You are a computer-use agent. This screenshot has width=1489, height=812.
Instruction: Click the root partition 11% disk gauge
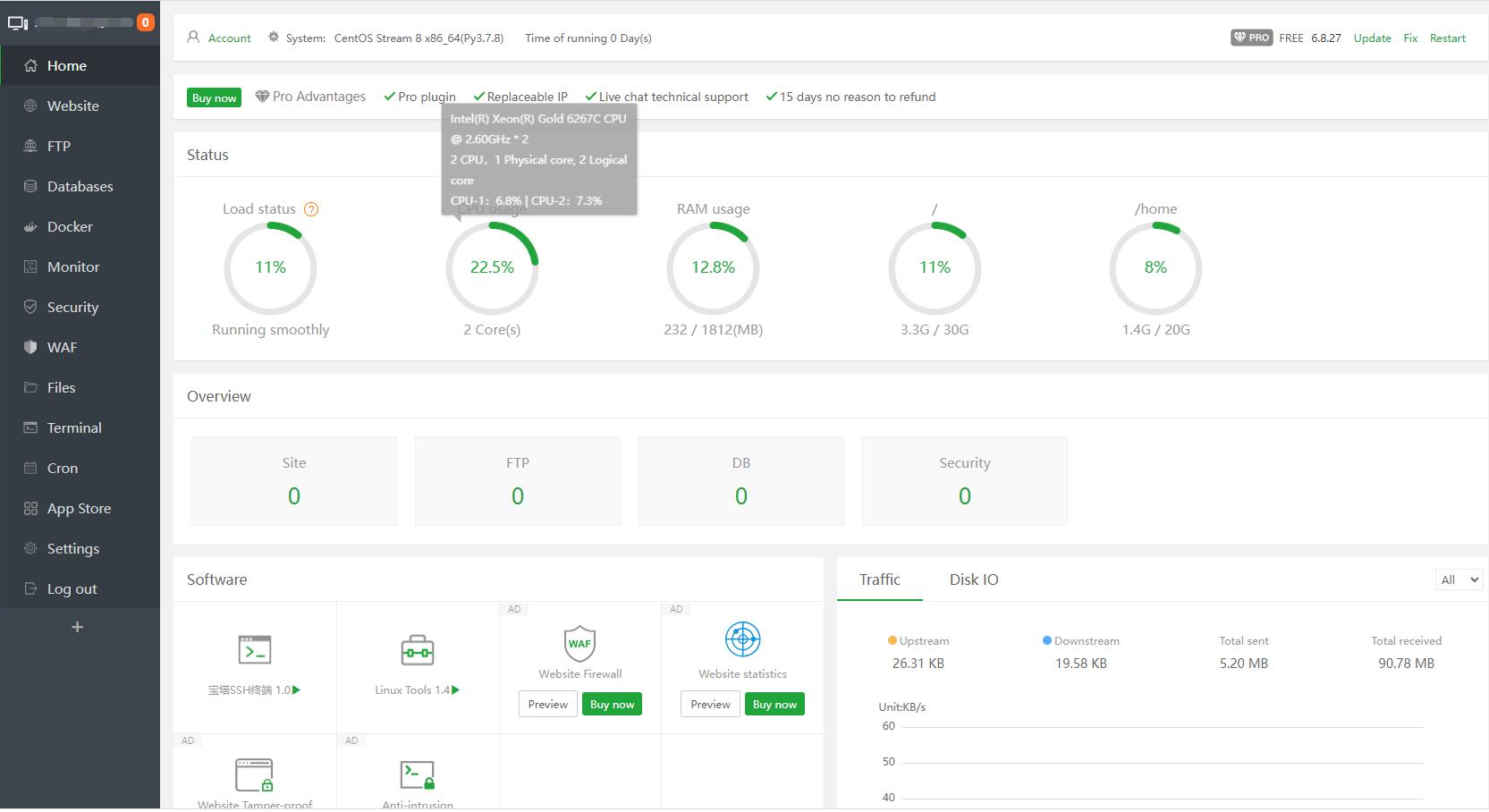tap(935, 267)
